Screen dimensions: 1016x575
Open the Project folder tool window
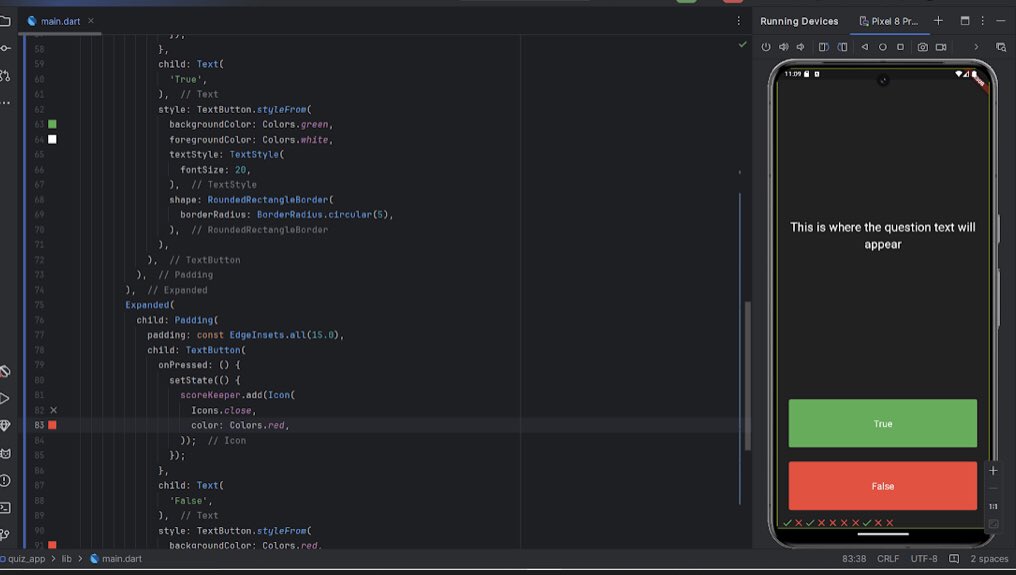pyautogui.click(x=5, y=21)
